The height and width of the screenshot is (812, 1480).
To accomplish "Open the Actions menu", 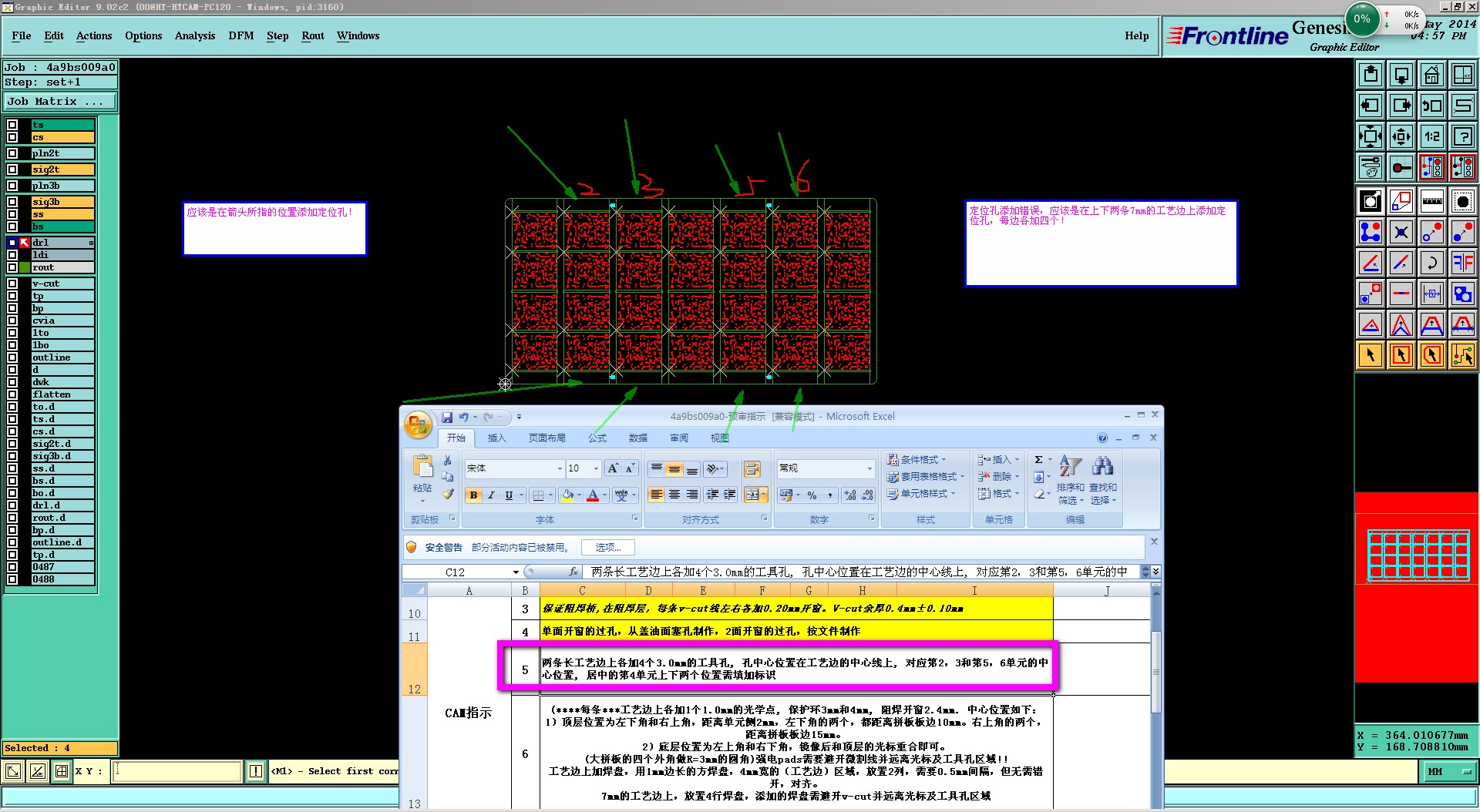I will 94,35.
